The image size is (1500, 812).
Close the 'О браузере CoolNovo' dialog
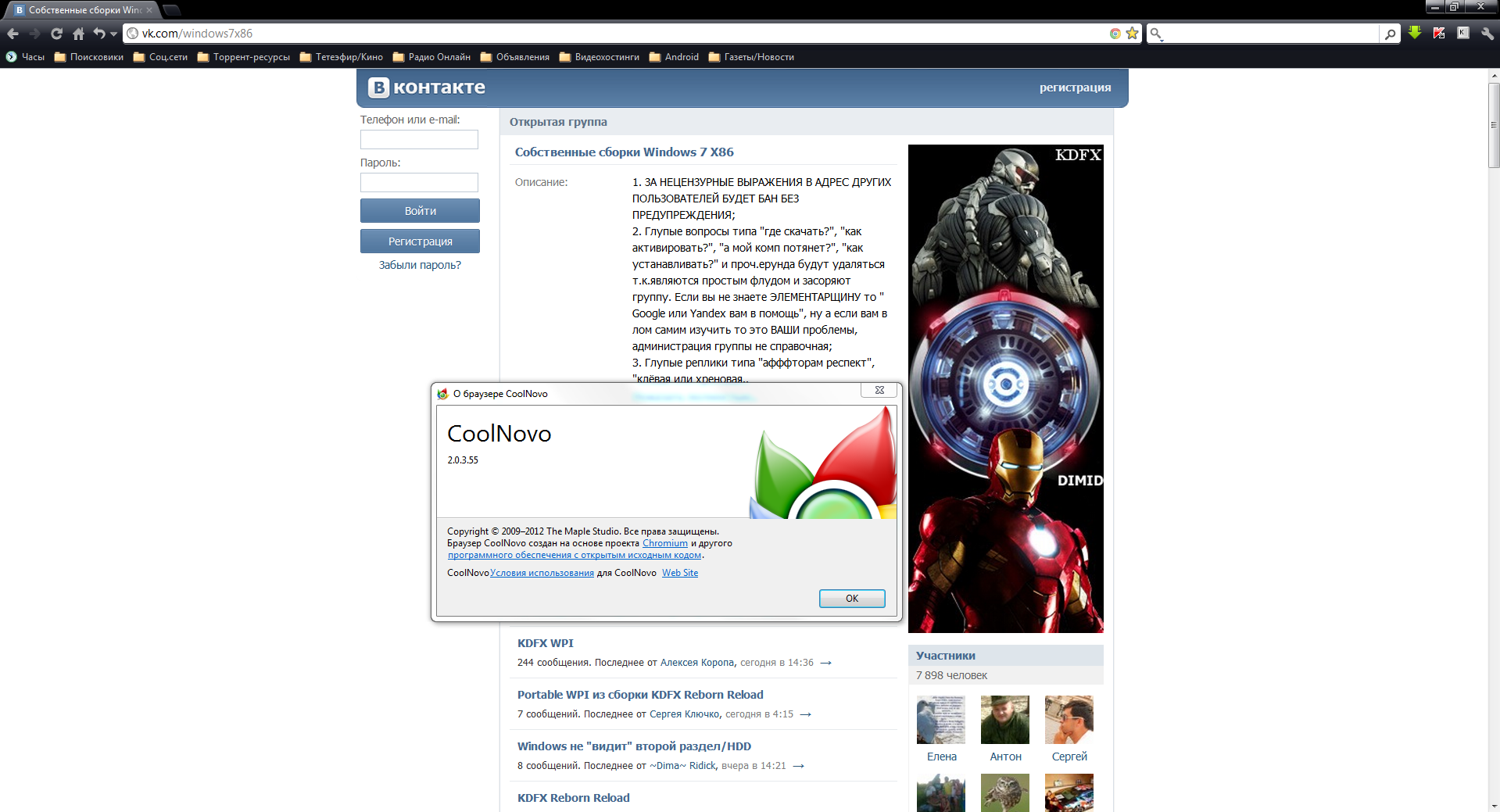tap(879, 390)
